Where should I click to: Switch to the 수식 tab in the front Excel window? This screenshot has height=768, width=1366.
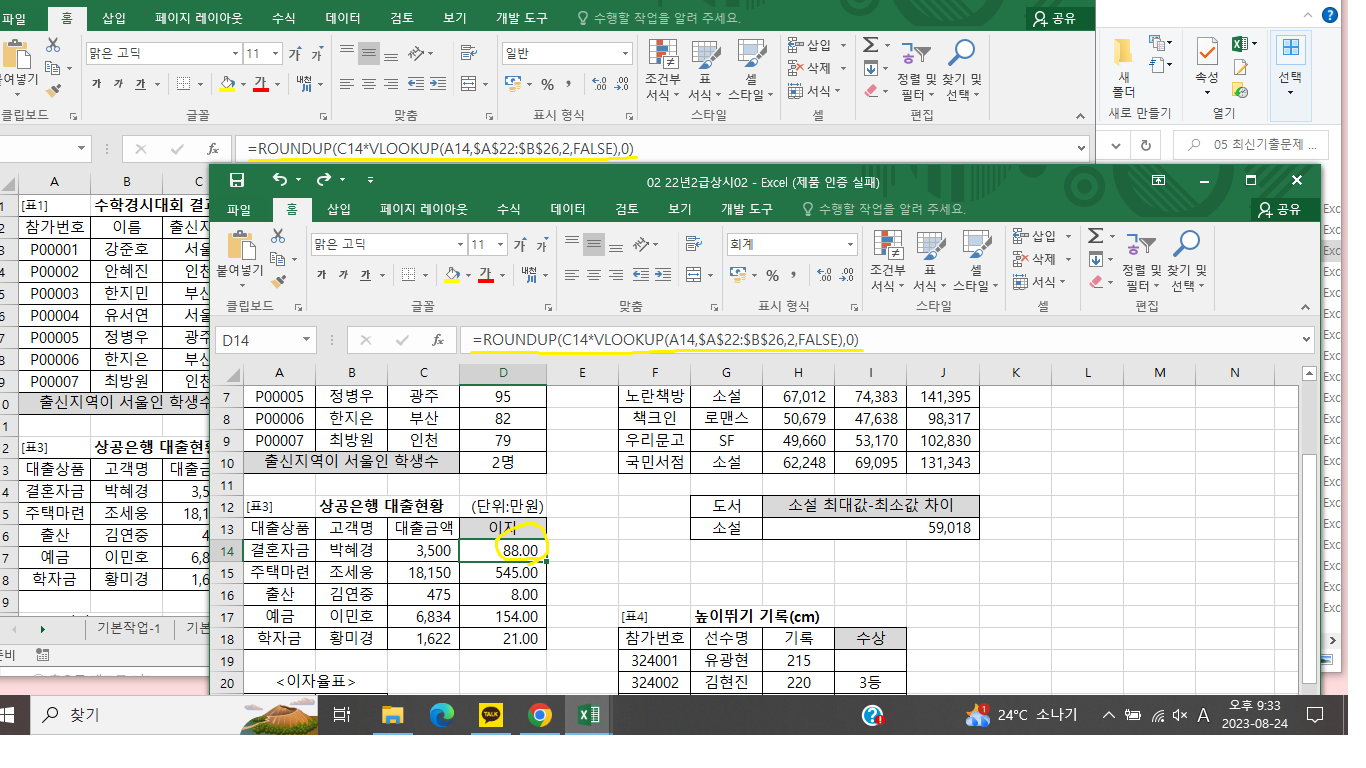tap(508, 209)
